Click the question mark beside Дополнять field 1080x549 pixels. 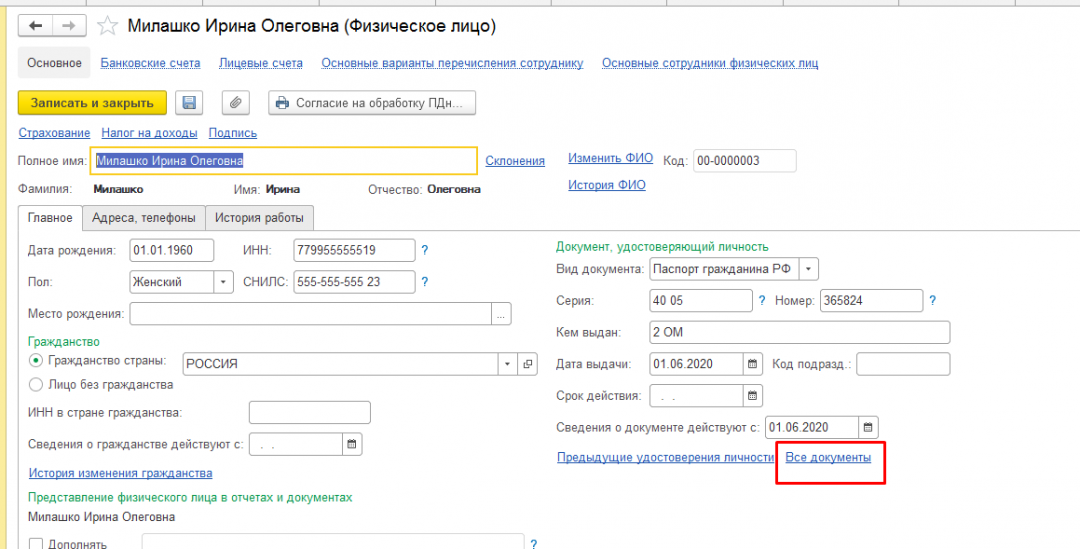click(534, 543)
